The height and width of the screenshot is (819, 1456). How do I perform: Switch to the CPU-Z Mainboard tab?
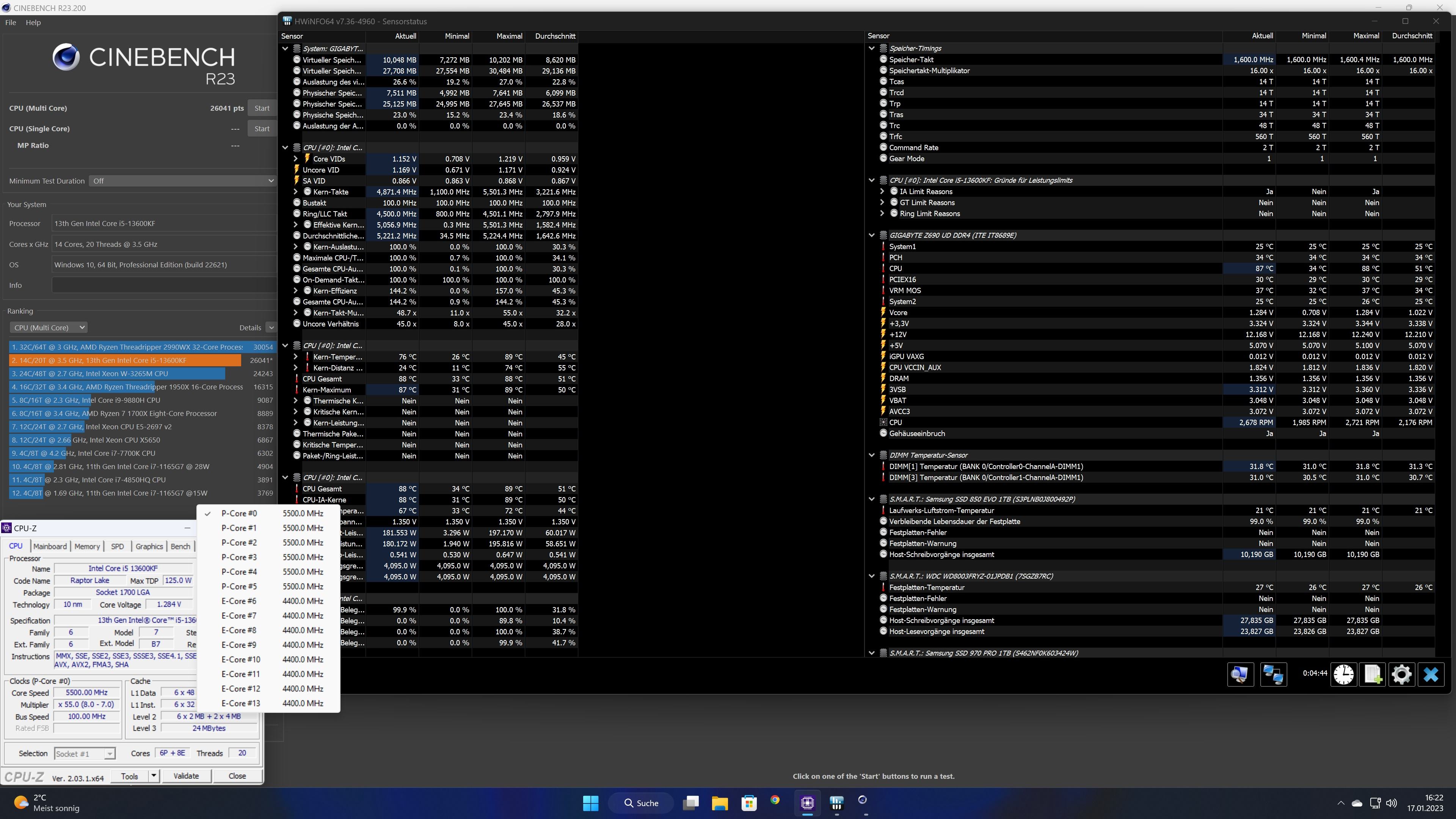tap(50, 546)
